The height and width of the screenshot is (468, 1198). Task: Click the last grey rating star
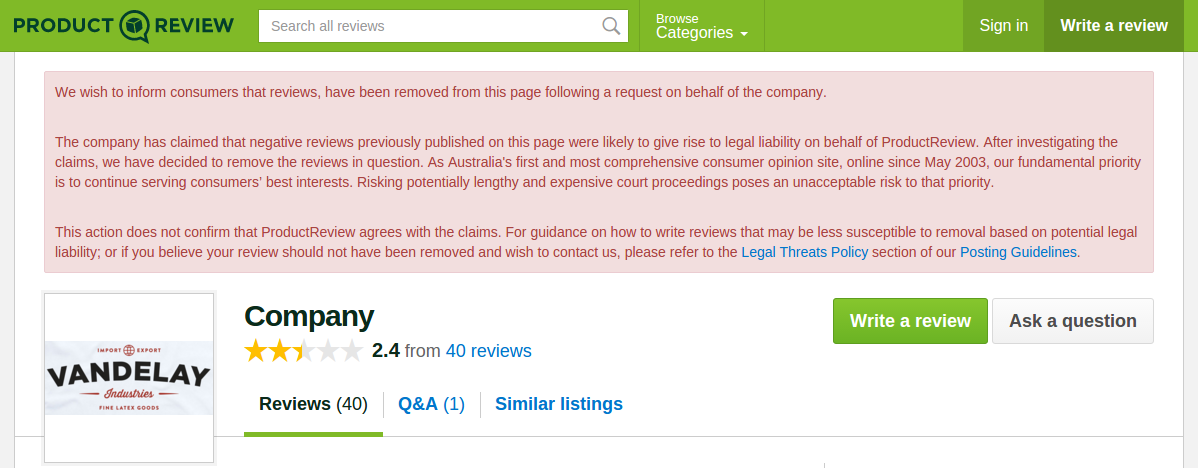pos(351,351)
